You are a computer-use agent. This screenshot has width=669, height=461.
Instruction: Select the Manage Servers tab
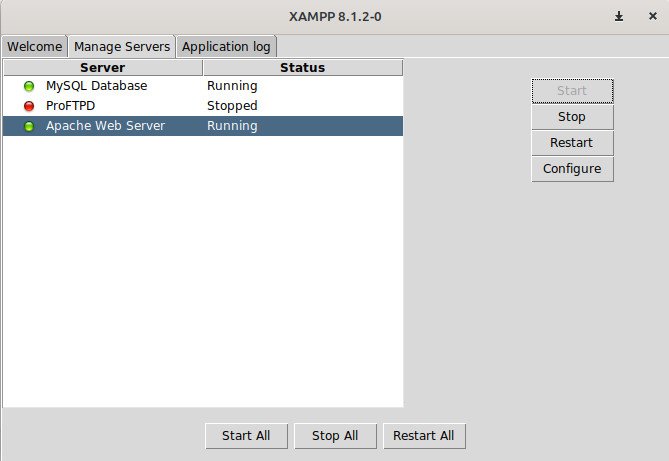(122, 46)
